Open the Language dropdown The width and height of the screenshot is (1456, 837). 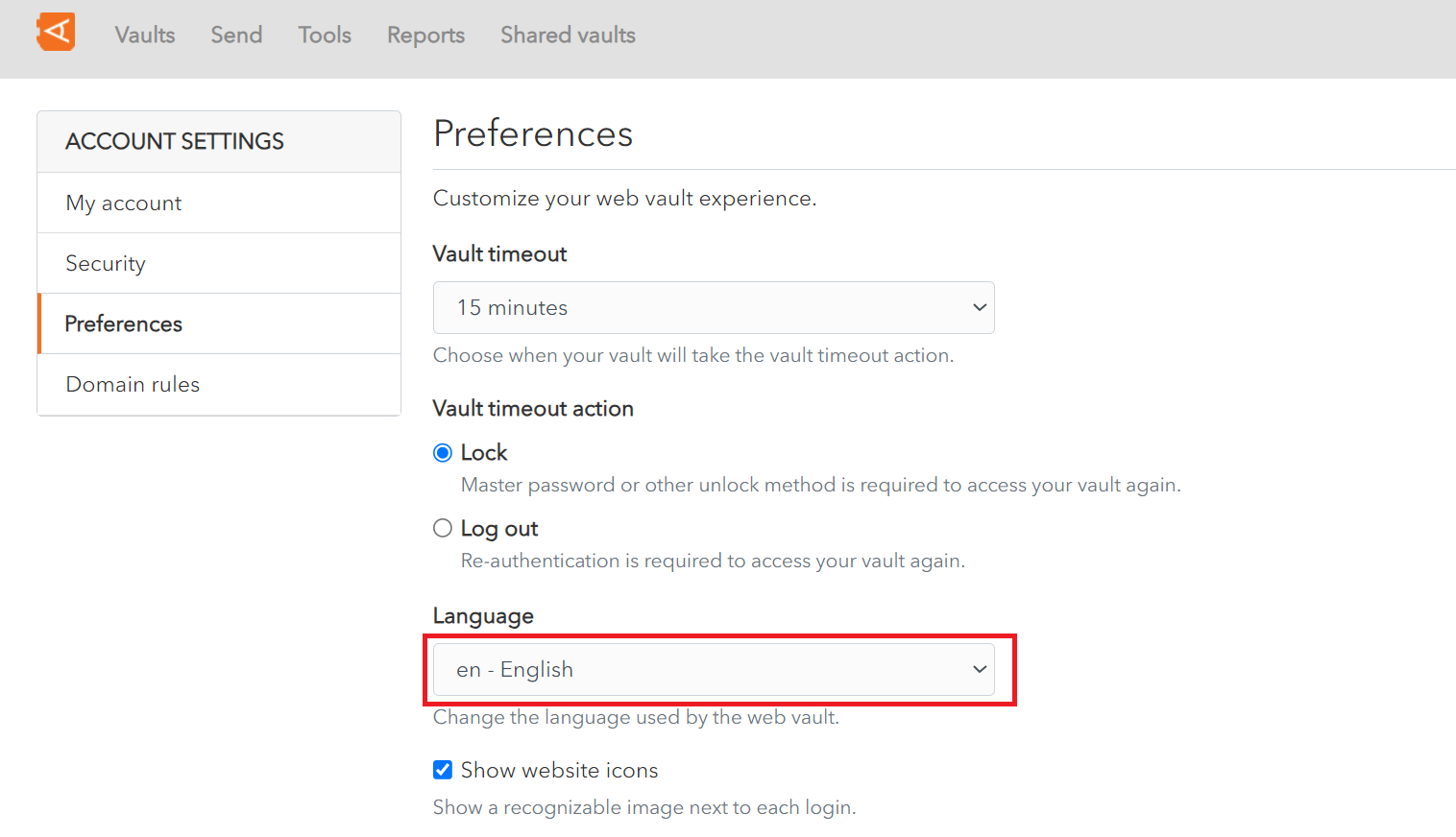tap(714, 669)
